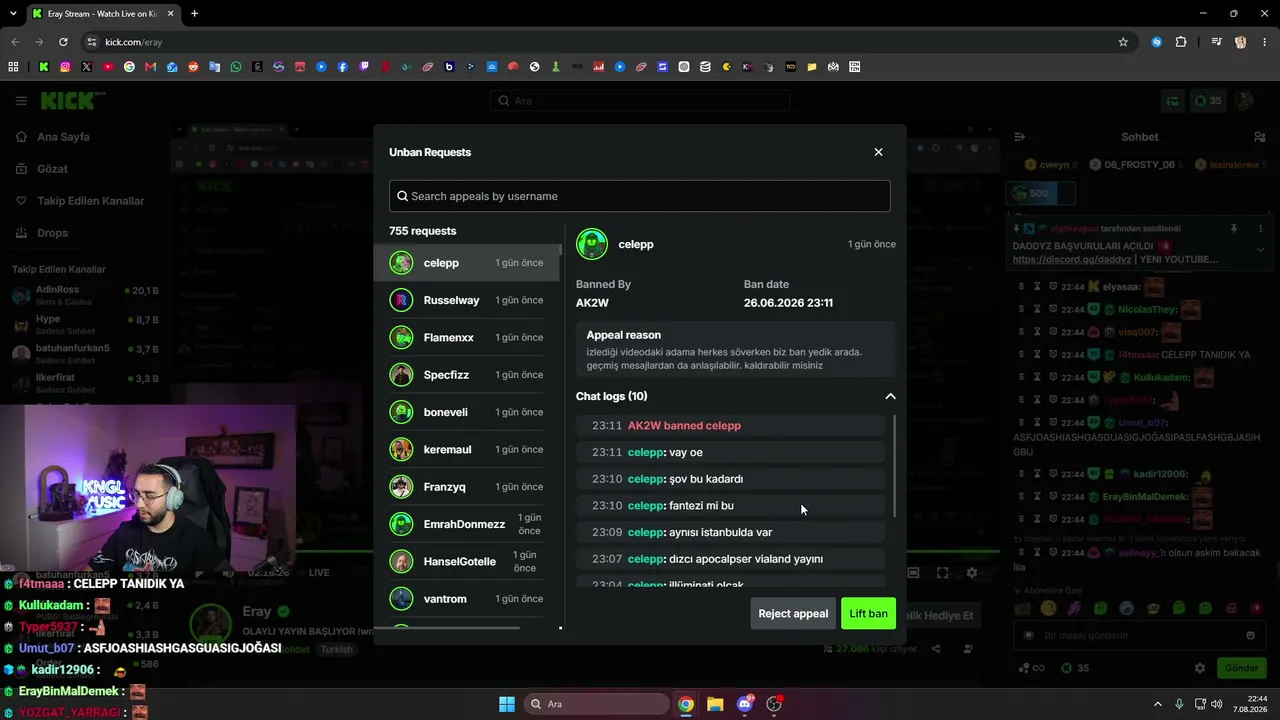The width and height of the screenshot is (1280, 720).
Task: Open the Hype followed channel
Action: [x=85, y=324]
